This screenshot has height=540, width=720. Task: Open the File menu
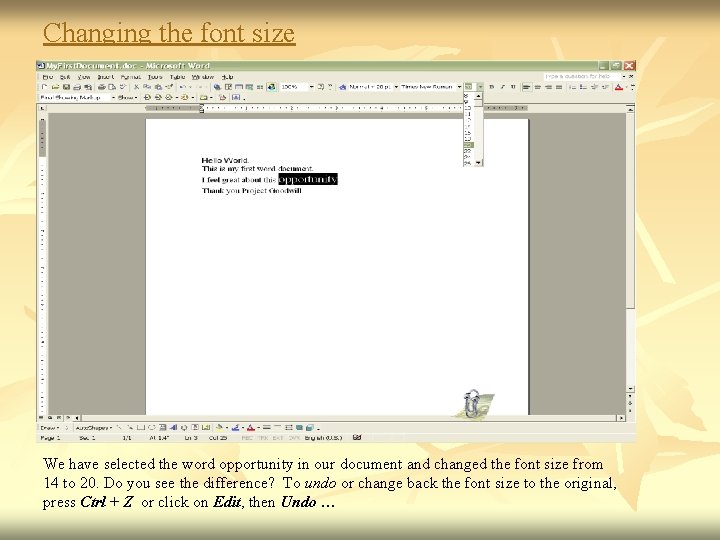[x=48, y=77]
